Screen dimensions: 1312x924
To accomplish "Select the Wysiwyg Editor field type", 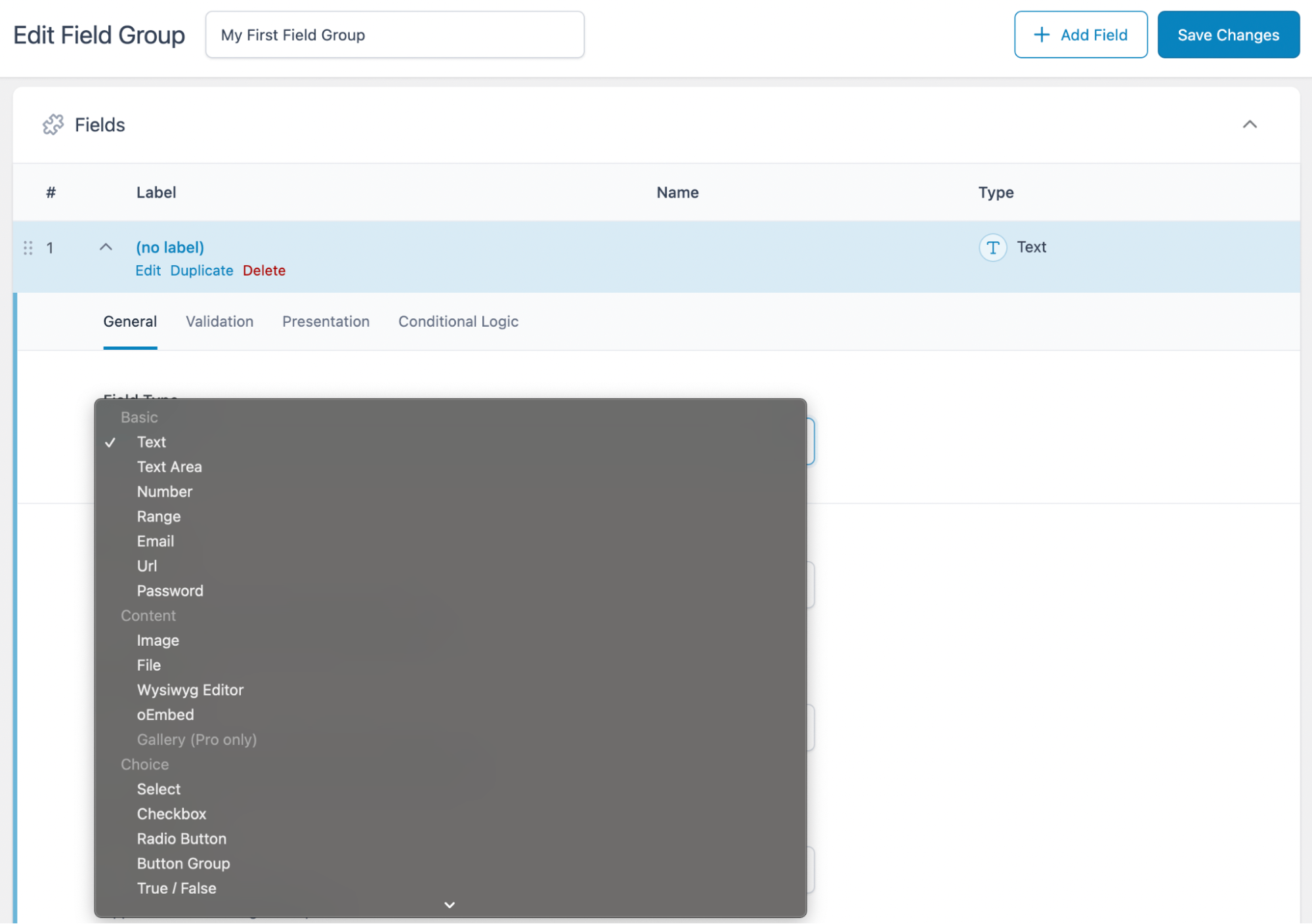I will pyautogui.click(x=191, y=690).
